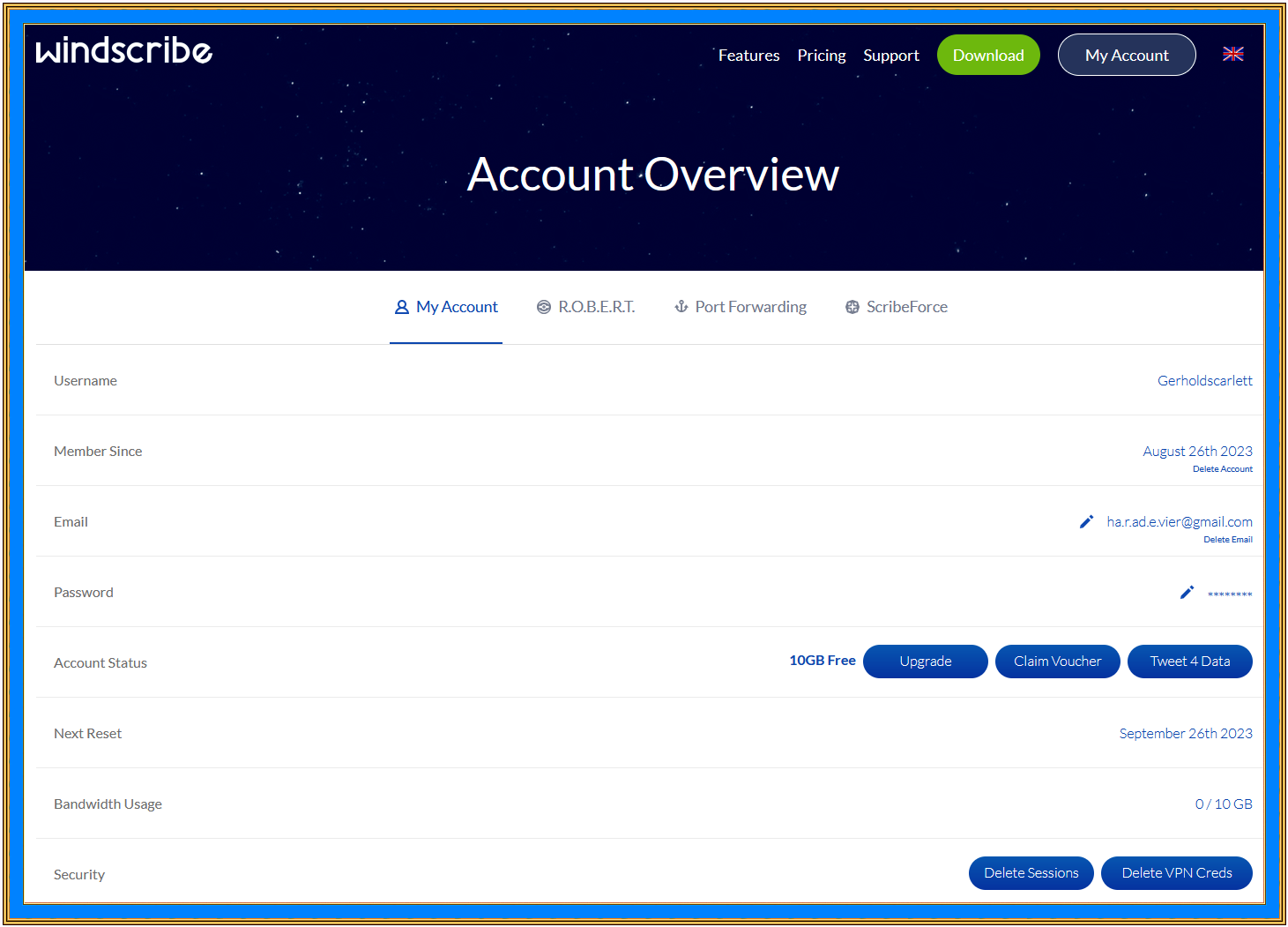Click the ScribeForce tab icon
Viewport: 1288px width, 927px height.
coord(852,307)
